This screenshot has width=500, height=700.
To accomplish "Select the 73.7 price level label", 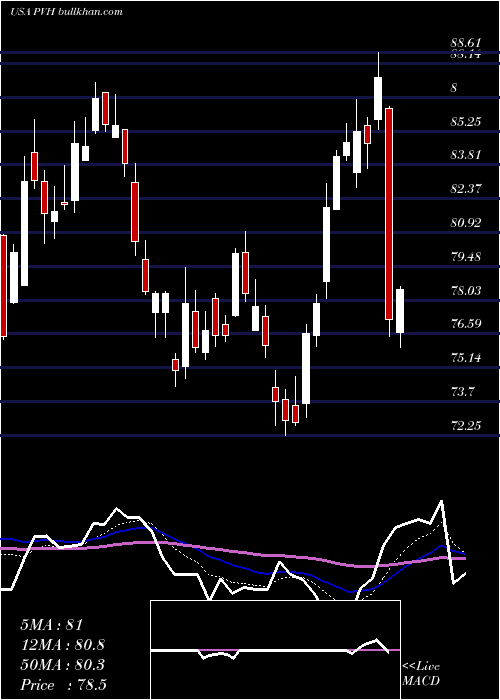I will pyautogui.click(x=463, y=392).
